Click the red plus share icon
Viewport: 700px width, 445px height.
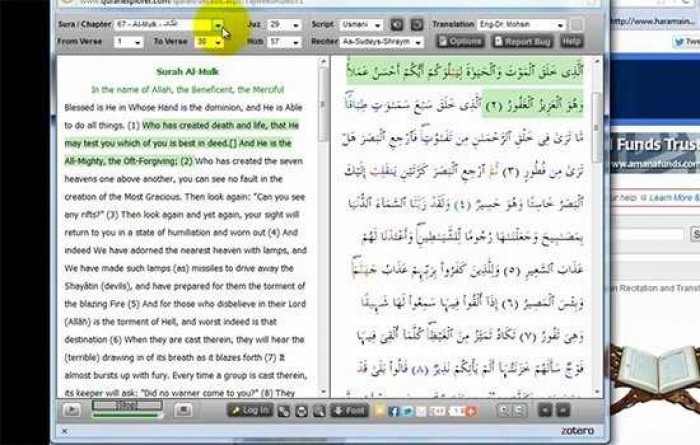(x=471, y=411)
